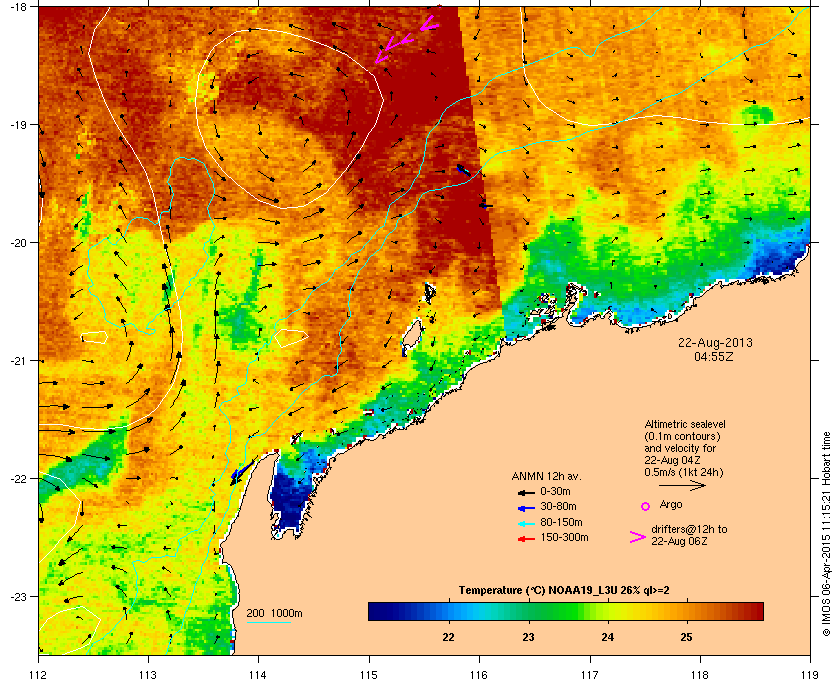Click the dark red end of colorbar
The image size is (840, 680).
point(755,611)
